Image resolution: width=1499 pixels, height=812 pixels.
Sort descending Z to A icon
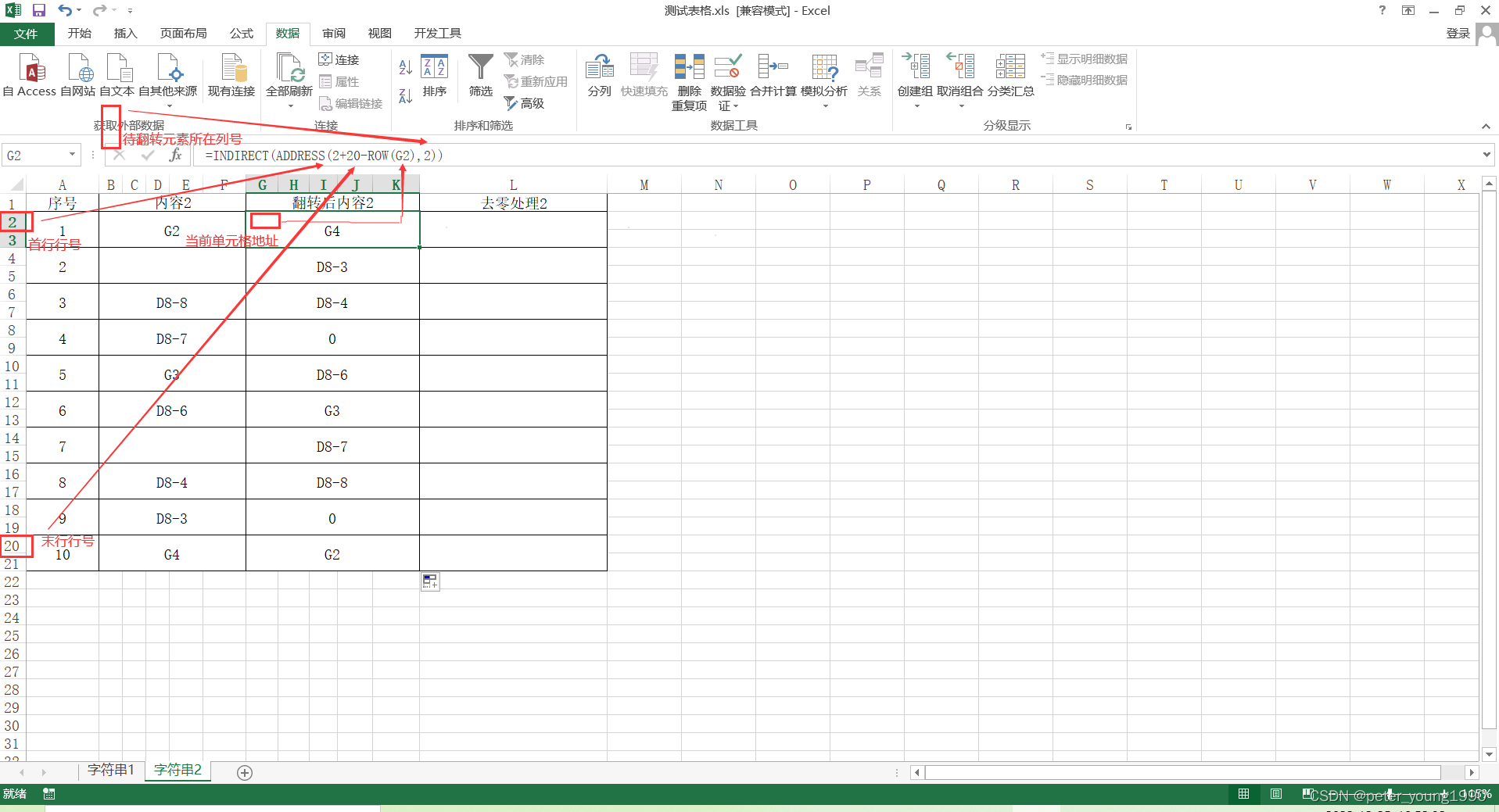pyautogui.click(x=405, y=95)
